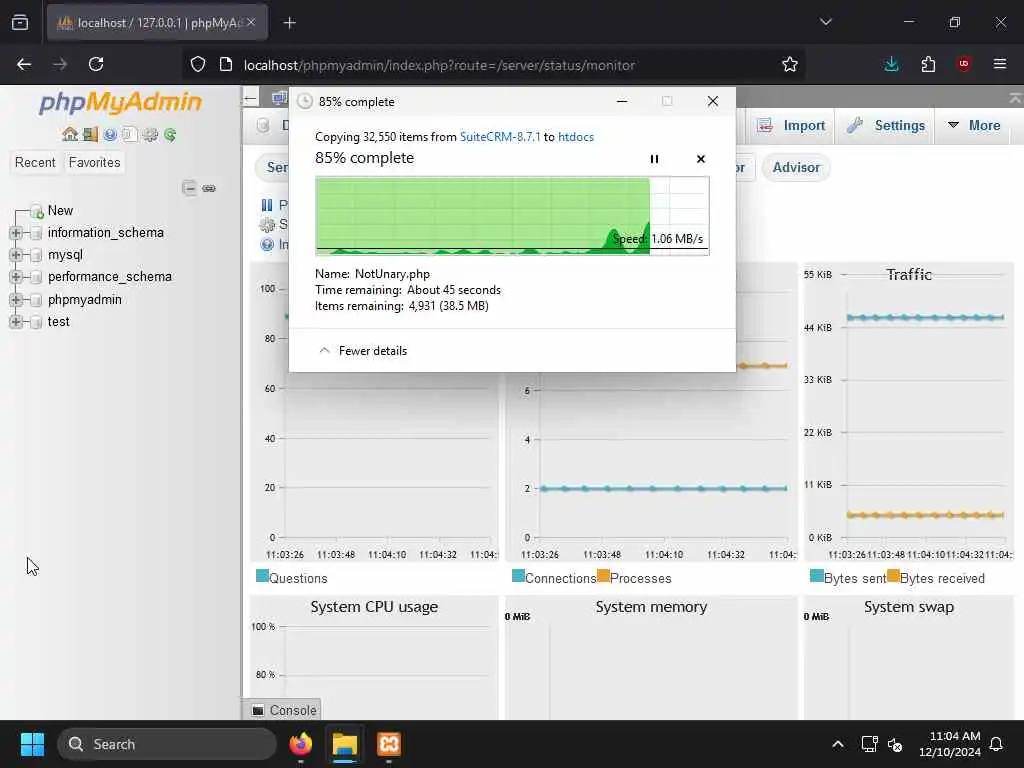This screenshot has height=768, width=1024.
Task: Open File Explorer from the taskbar
Action: point(344,744)
